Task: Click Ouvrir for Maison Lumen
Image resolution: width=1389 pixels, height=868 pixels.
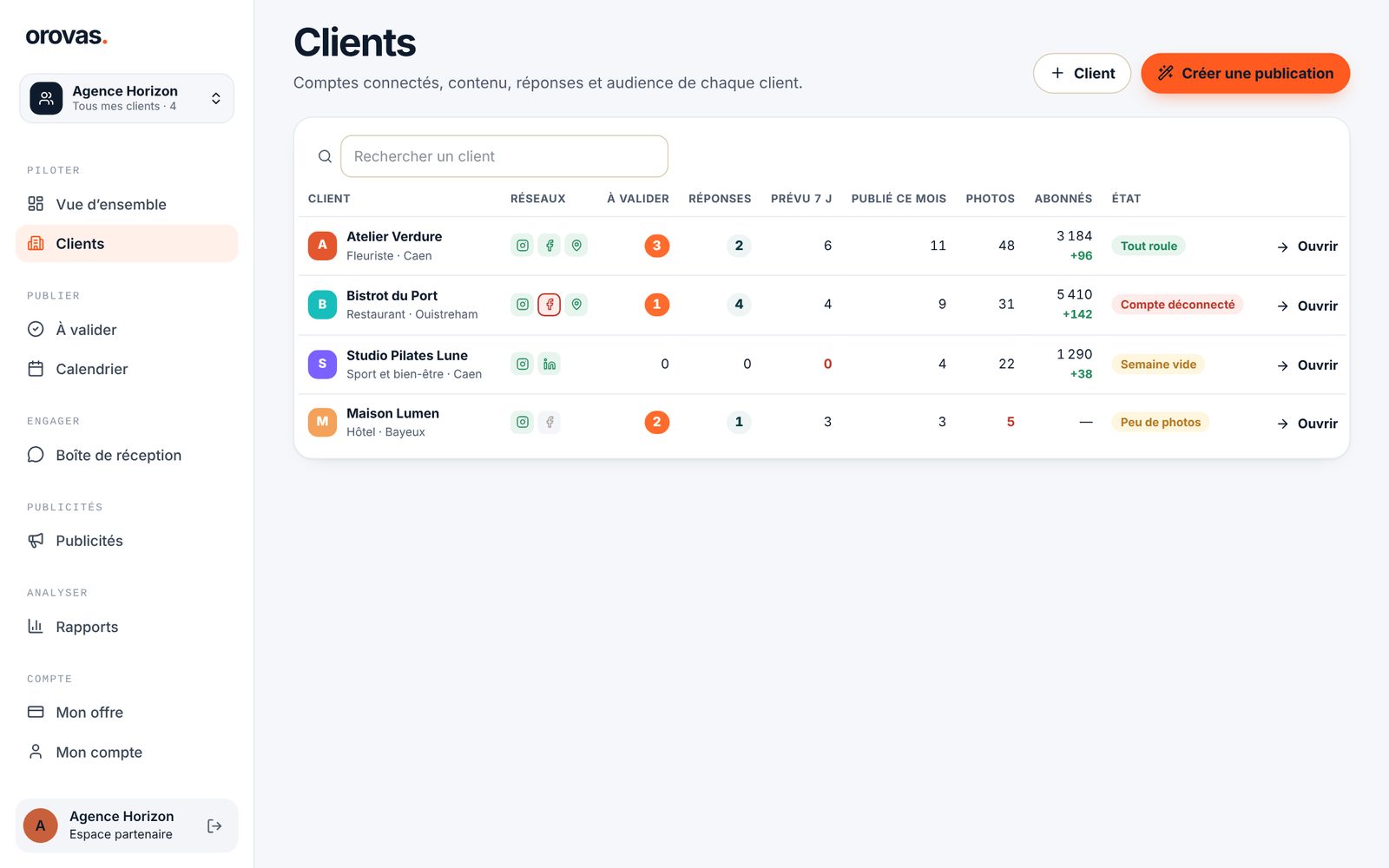Action: pos(1307,424)
